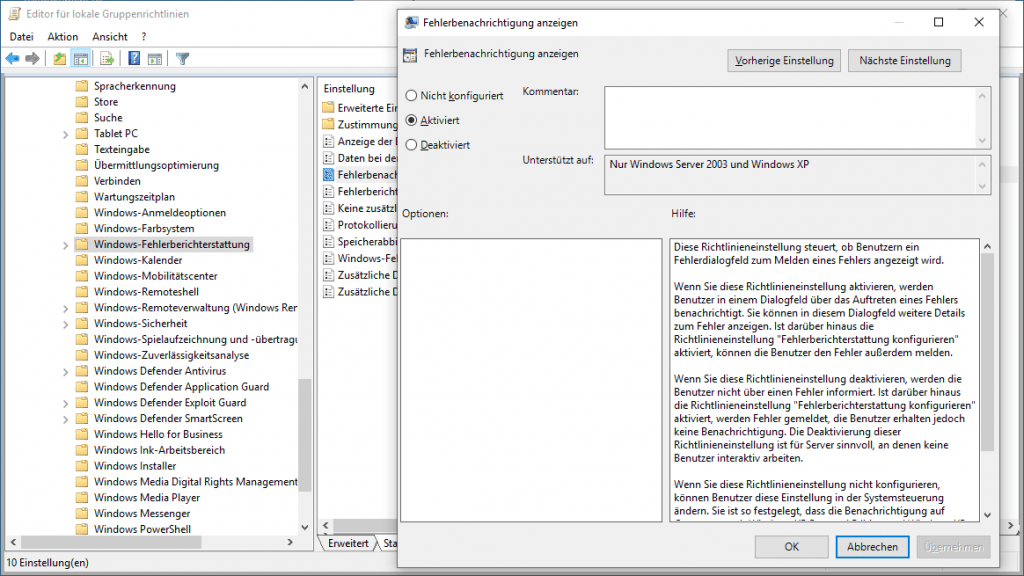Click the Help question mark toolbar icon

(135, 58)
